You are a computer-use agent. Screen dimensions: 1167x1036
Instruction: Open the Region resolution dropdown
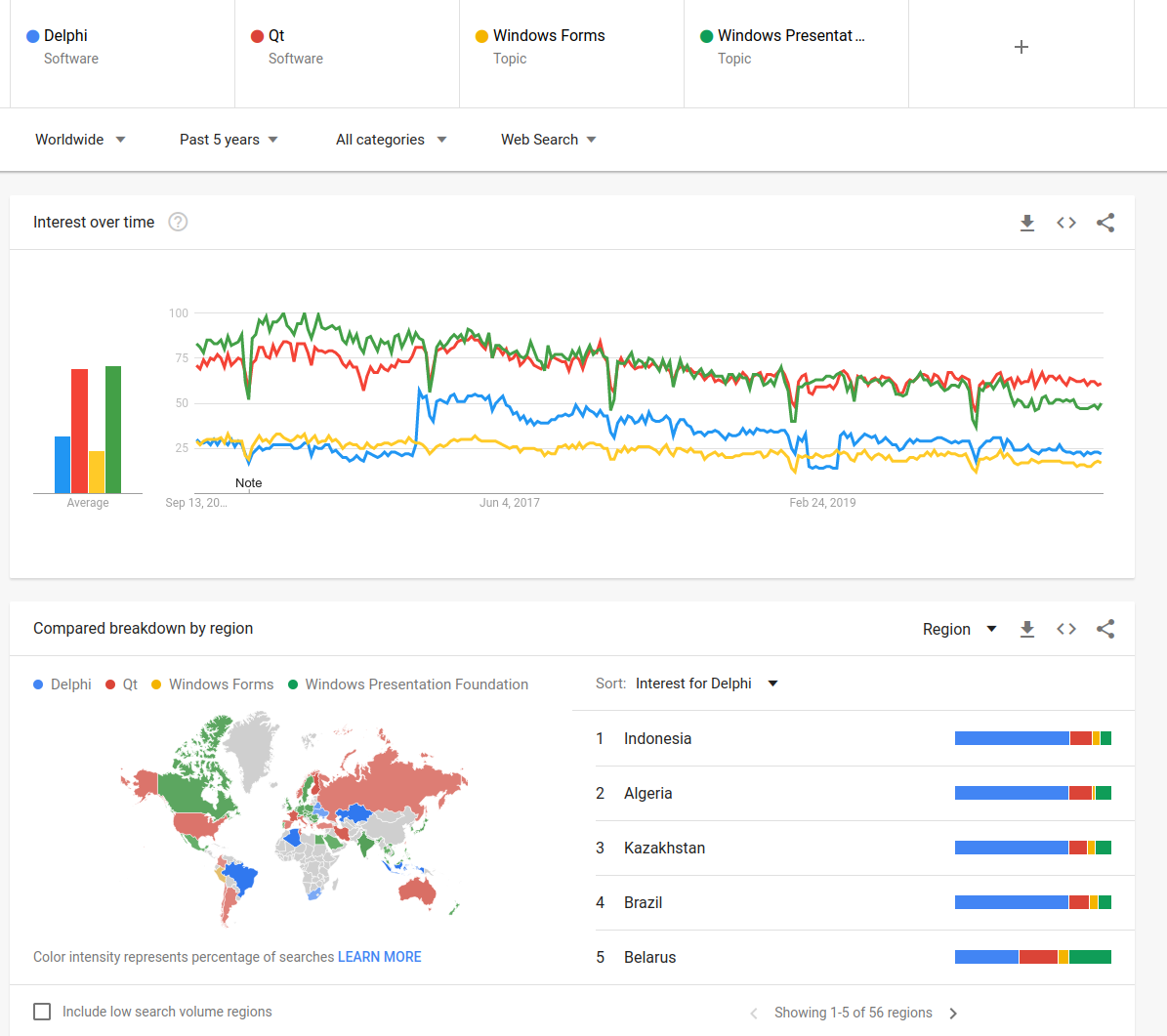pos(959,629)
